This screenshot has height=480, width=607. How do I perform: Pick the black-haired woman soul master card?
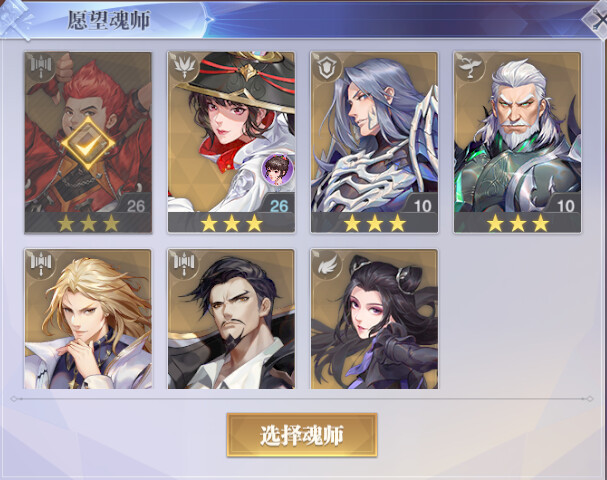[x=374, y=319]
